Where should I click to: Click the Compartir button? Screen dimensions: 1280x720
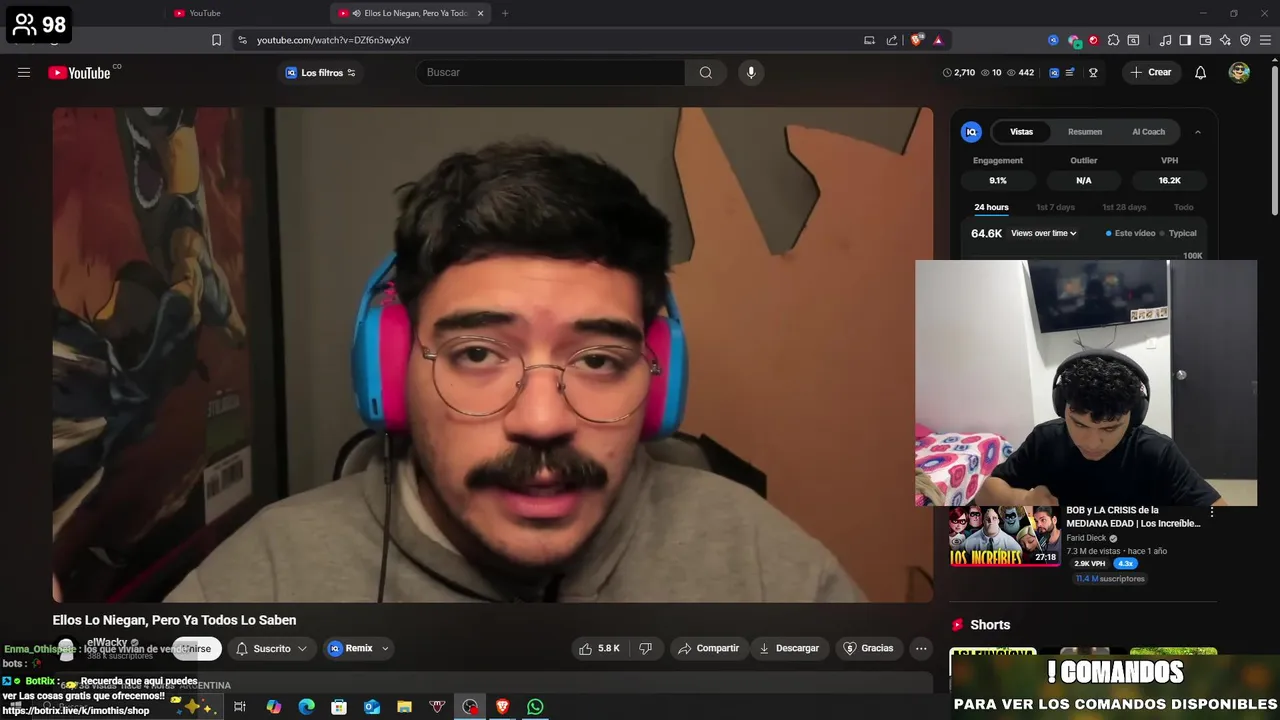708,648
